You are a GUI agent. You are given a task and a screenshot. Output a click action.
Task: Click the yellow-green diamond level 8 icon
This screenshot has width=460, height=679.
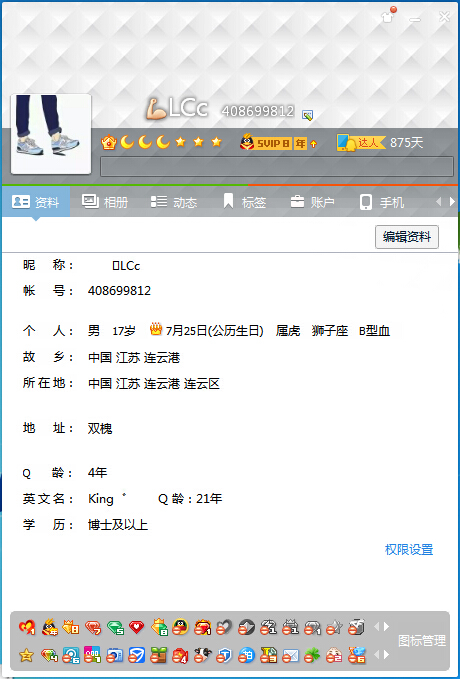click(x=159, y=627)
